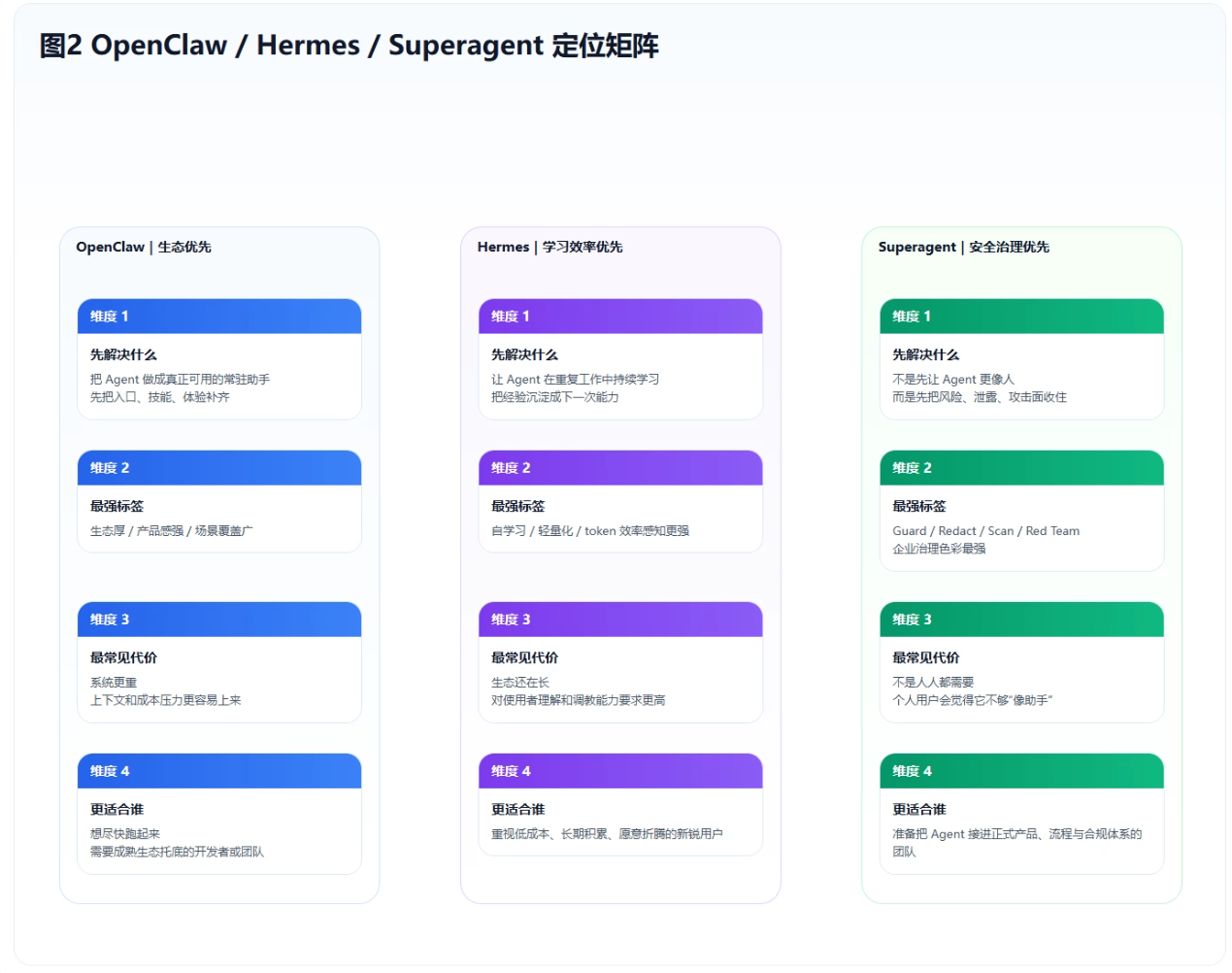Select the green "维度 4" header under Superagent
1232x973 pixels.
pyautogui.click(x=1021, y=771)
